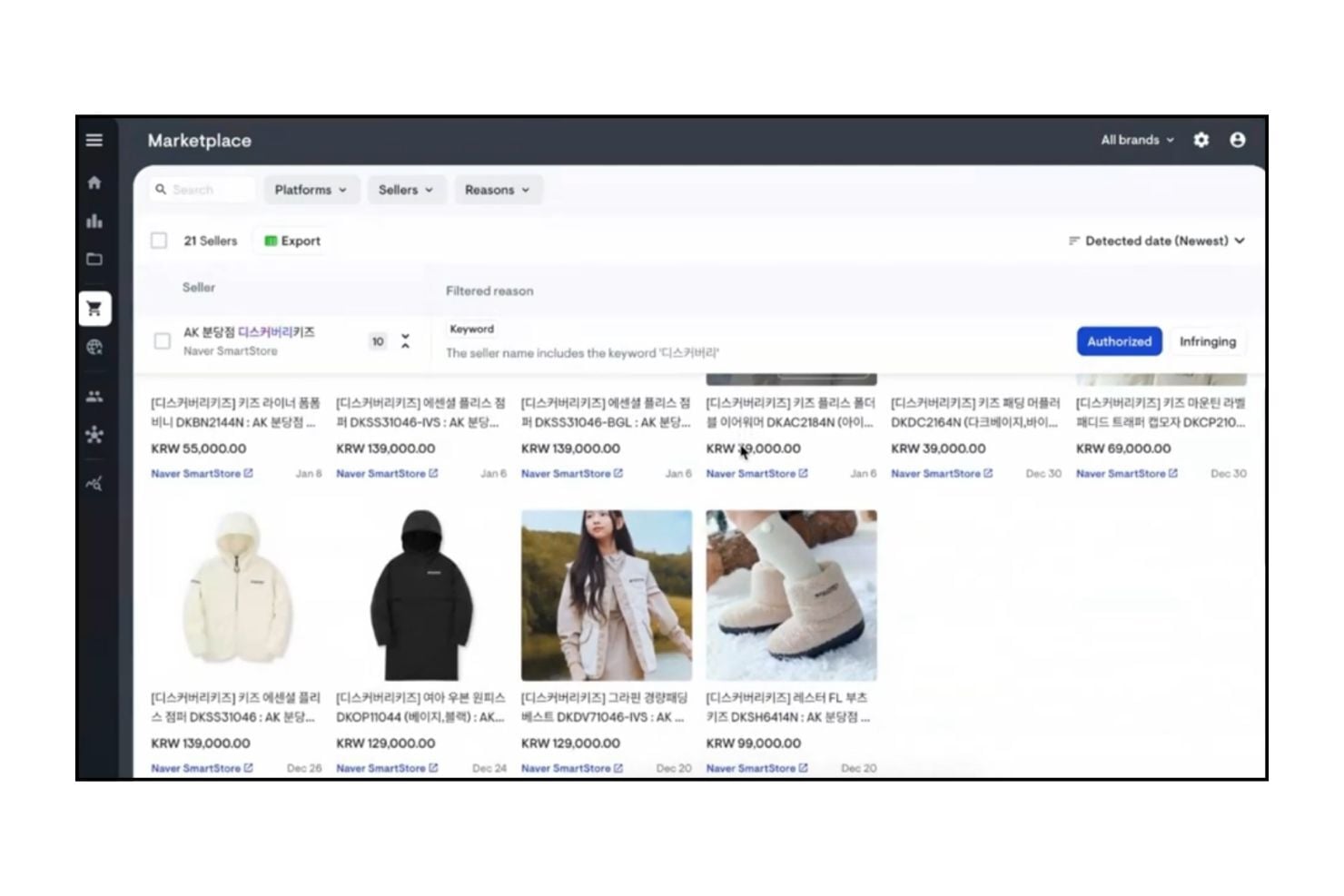Viewport: 1344px width, 896px height.
Task: Open the Platforms filter dropdown
Action: [x=311, y=190]
